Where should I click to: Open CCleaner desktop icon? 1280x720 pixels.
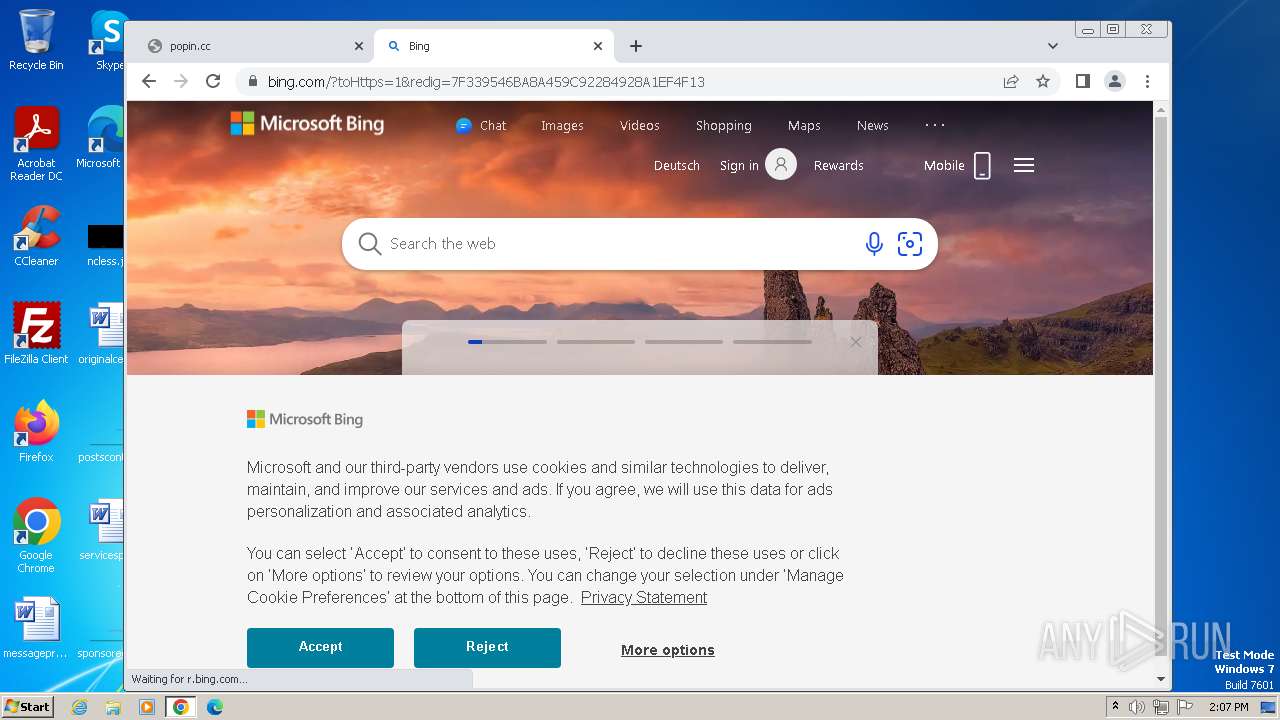tap(36, 236)
